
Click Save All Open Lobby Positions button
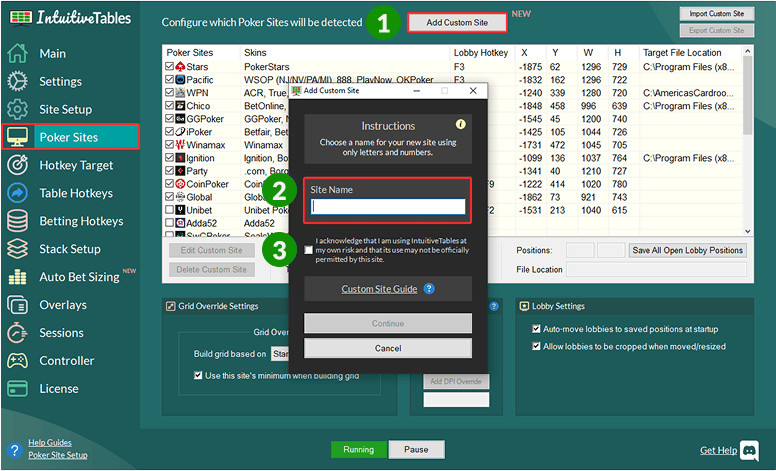pos(687,250)
